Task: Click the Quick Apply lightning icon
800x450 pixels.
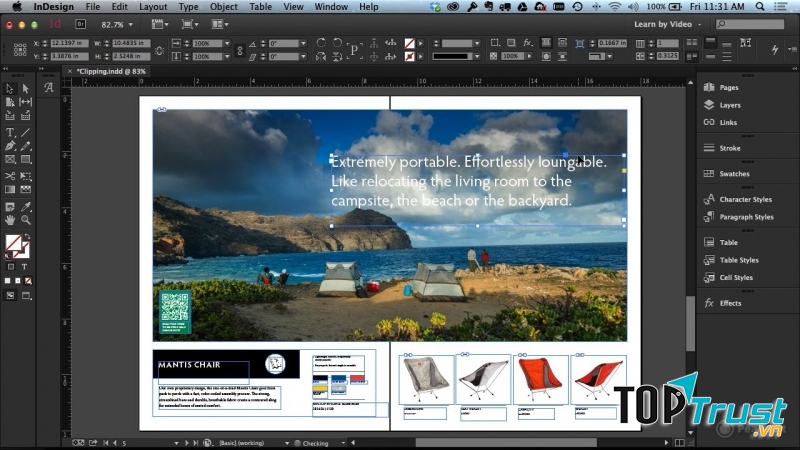Action: click(774, 49)
